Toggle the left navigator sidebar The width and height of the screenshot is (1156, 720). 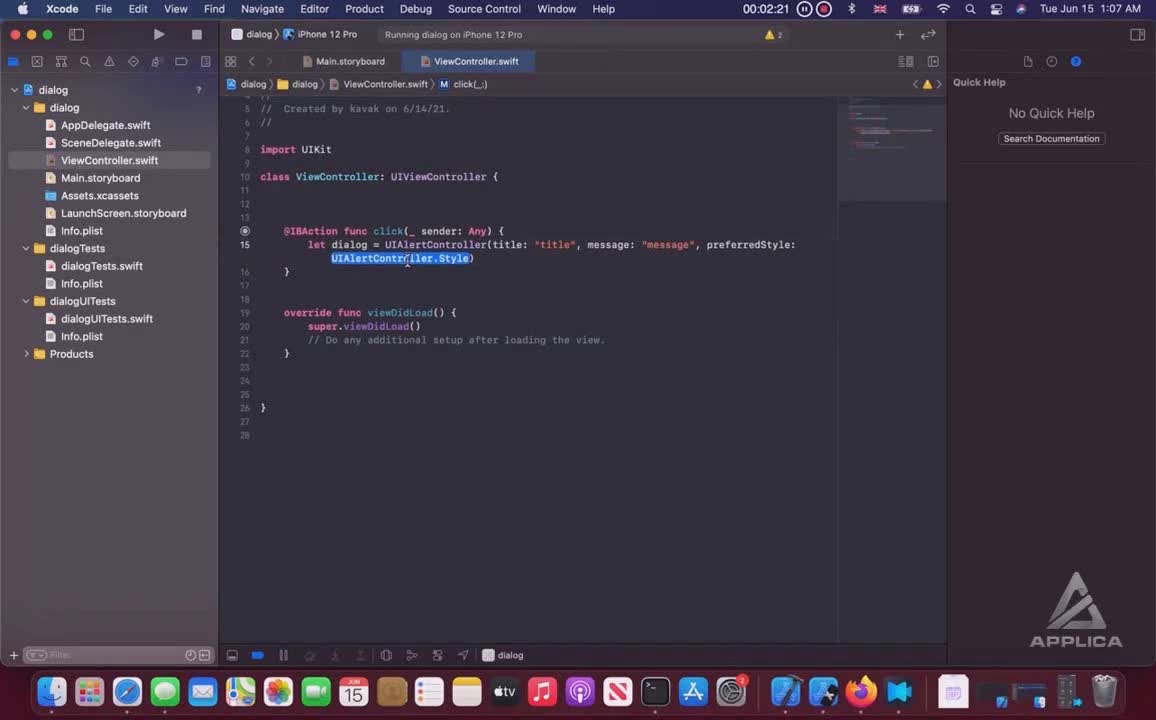76,34
